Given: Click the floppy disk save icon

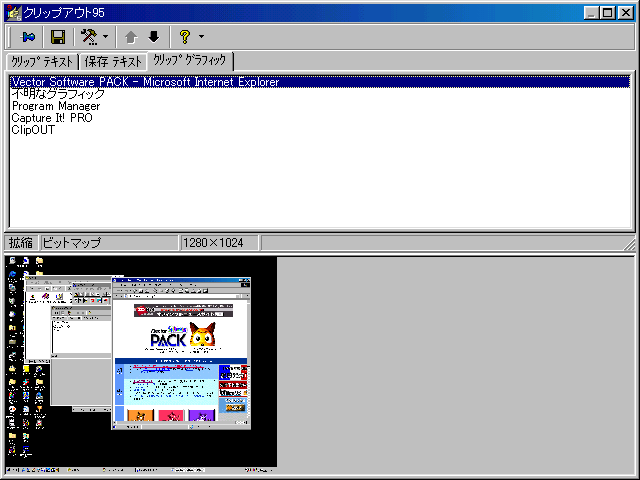Looking at the screenshot, I should [x=58, y=37].
